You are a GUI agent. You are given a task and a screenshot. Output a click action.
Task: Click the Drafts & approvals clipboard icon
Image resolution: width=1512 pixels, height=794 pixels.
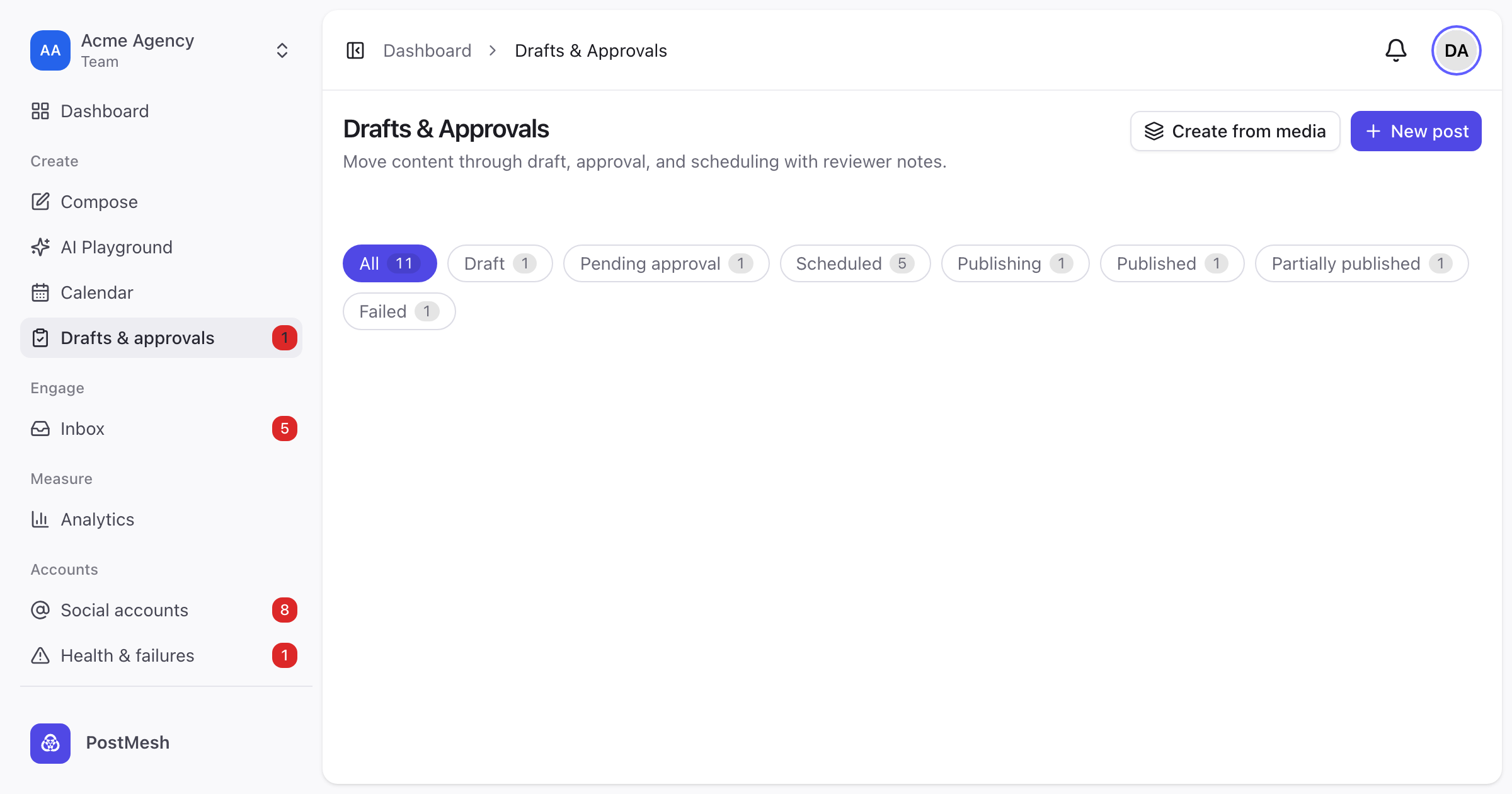coord(40,338)
